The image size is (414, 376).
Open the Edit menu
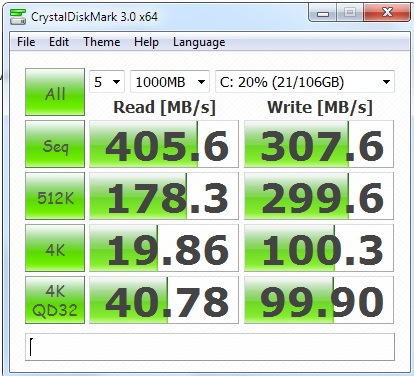pos(59,42)
